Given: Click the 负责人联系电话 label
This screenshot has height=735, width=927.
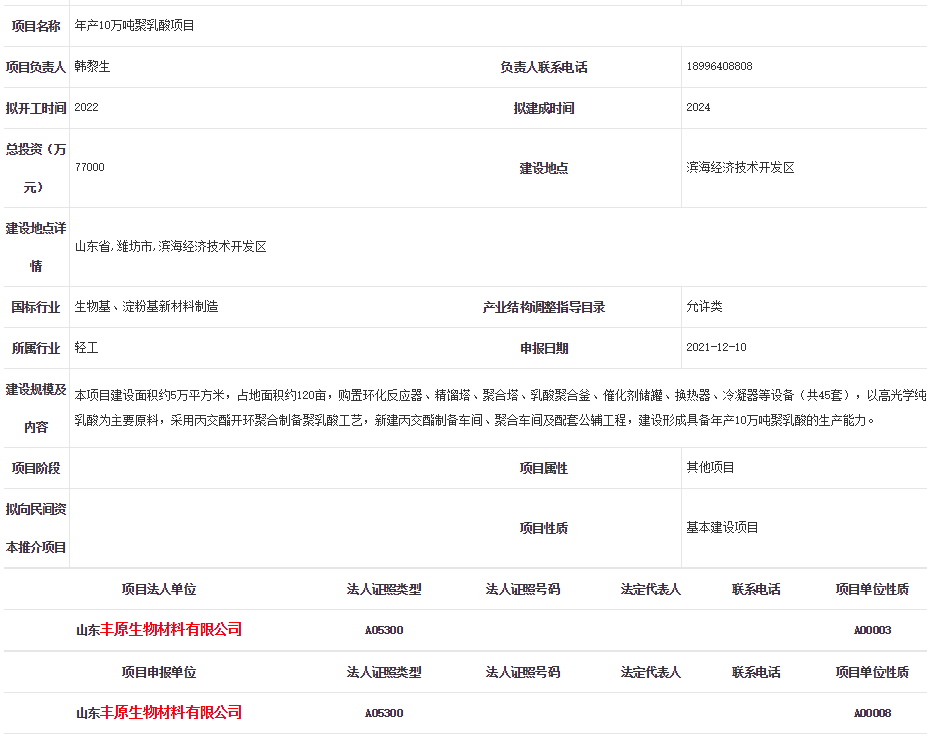Looking at the screenshot, I should coord(544,67).
